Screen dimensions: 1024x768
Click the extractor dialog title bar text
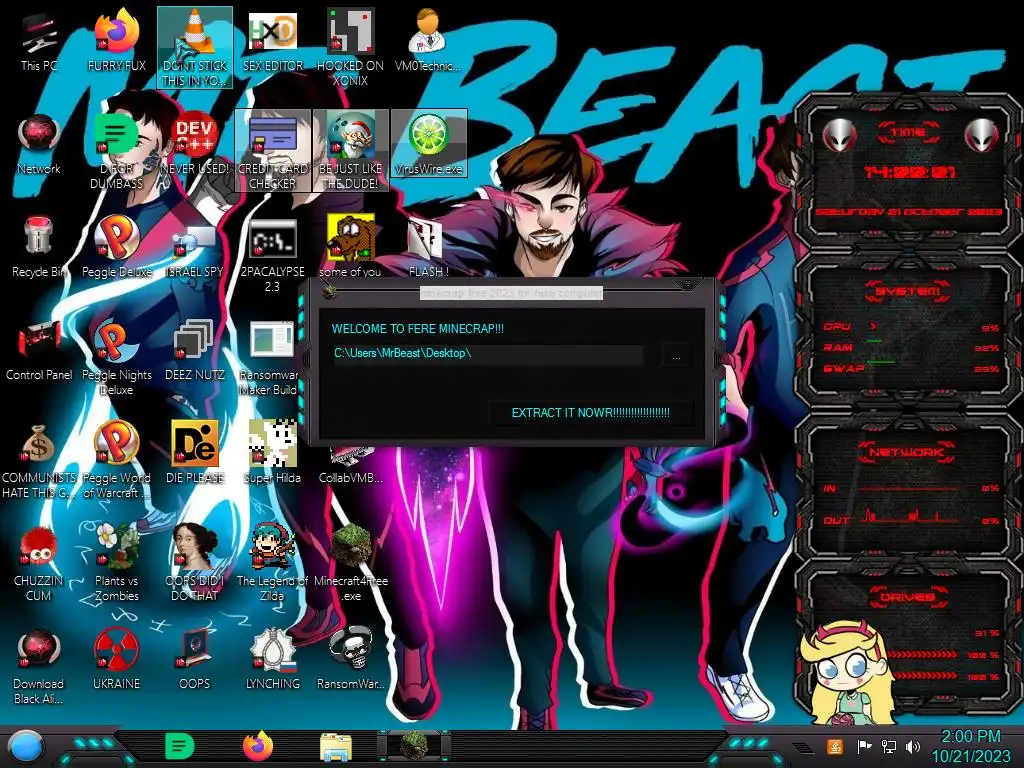[511, 293]
